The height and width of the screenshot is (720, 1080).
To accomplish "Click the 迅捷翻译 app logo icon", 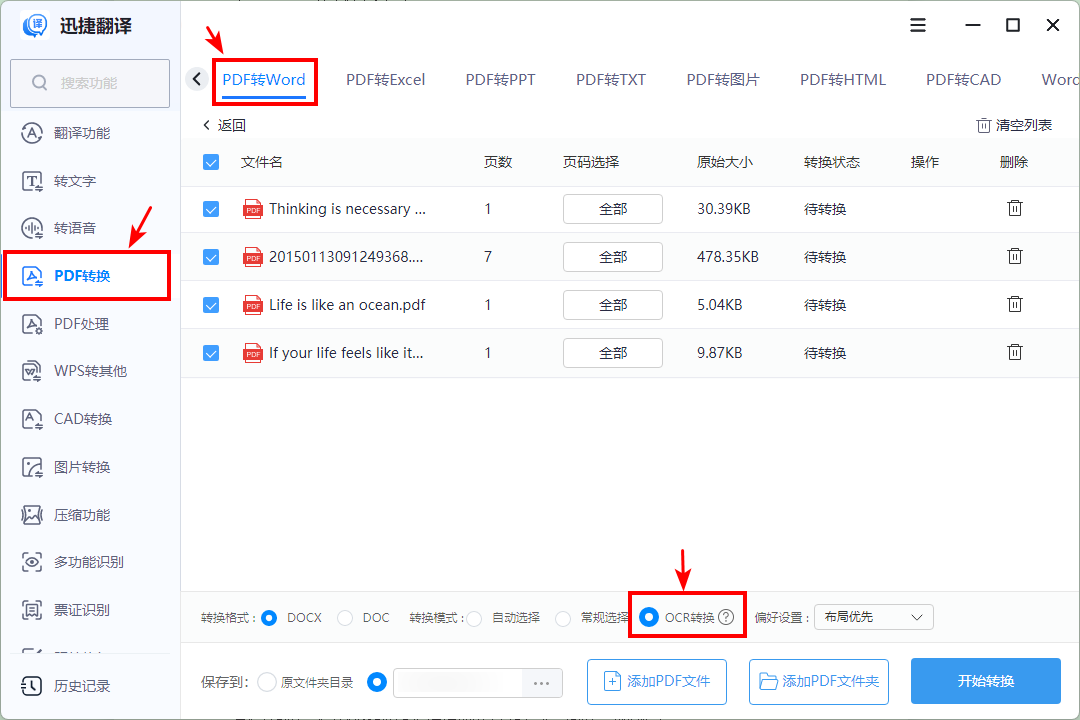I will (x=35, y=25).
